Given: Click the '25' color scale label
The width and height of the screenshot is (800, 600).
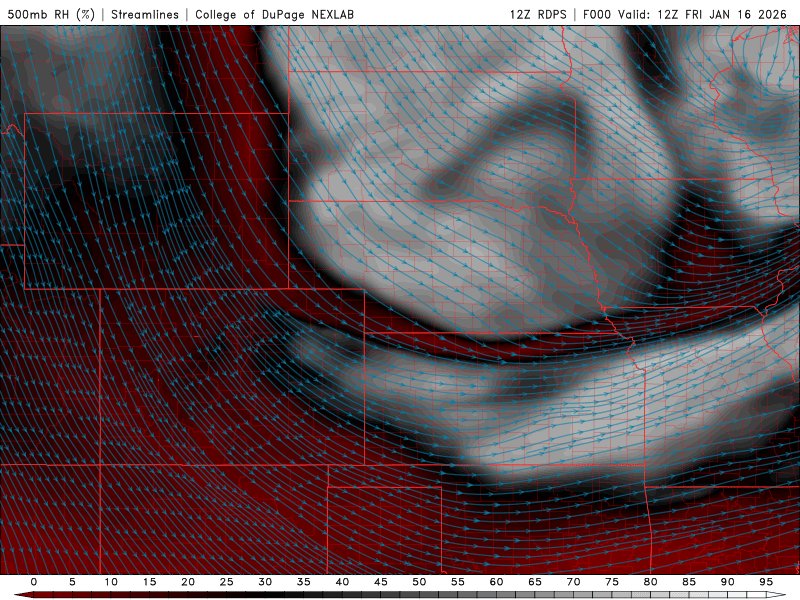Looking at the screenshot, I should 227,582.
